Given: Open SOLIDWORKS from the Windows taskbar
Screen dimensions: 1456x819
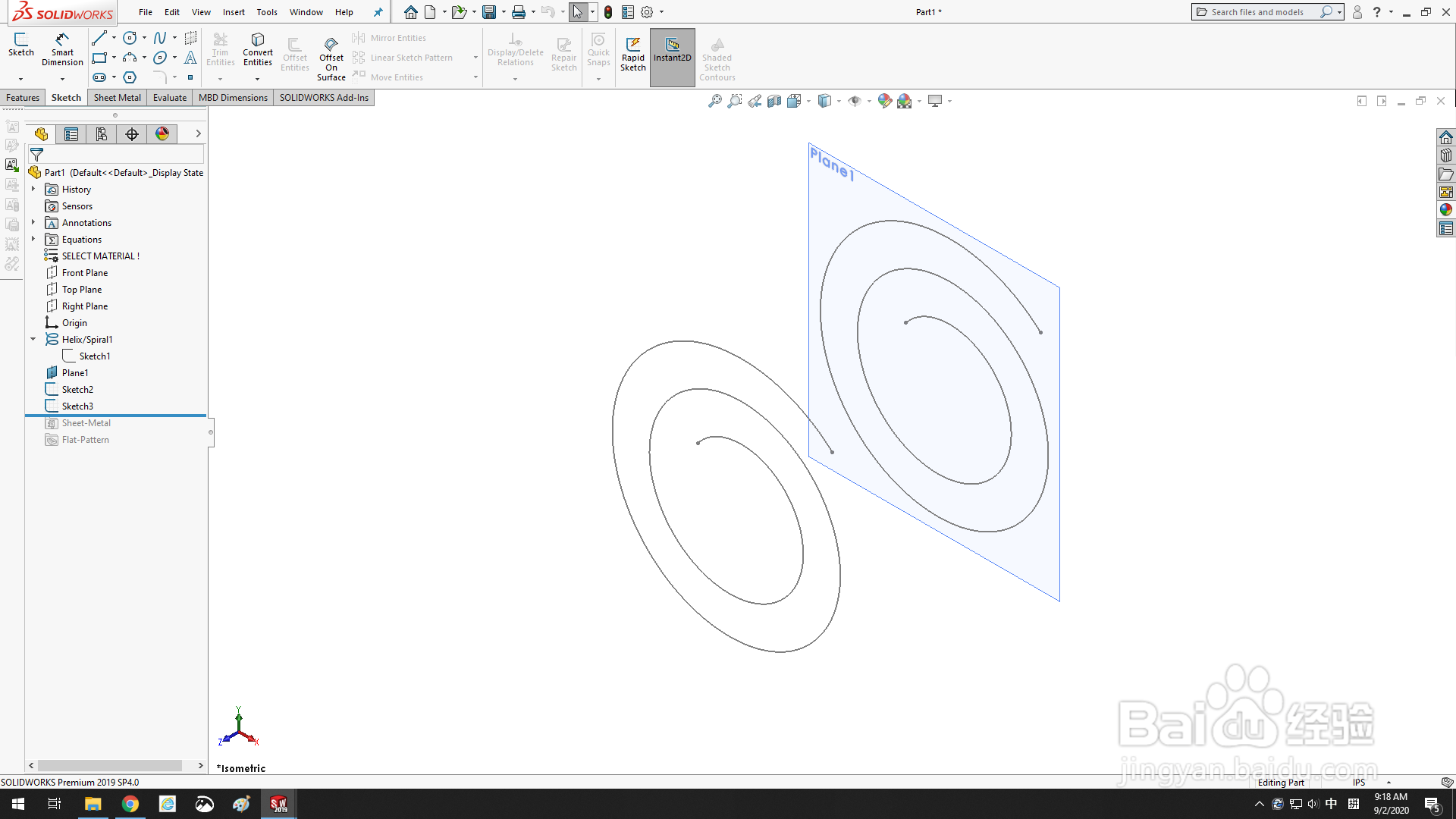Looking at the screenshot, I should tap(278, 803).
